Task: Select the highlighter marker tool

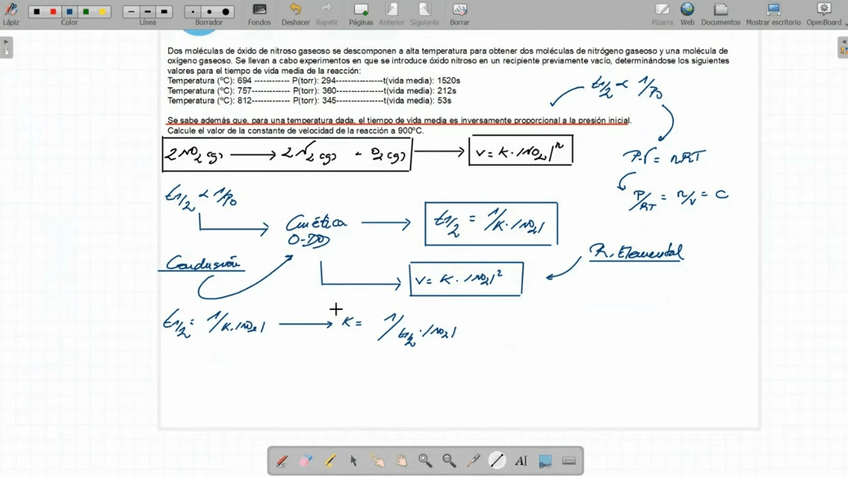Action: [x=329, y=461]
